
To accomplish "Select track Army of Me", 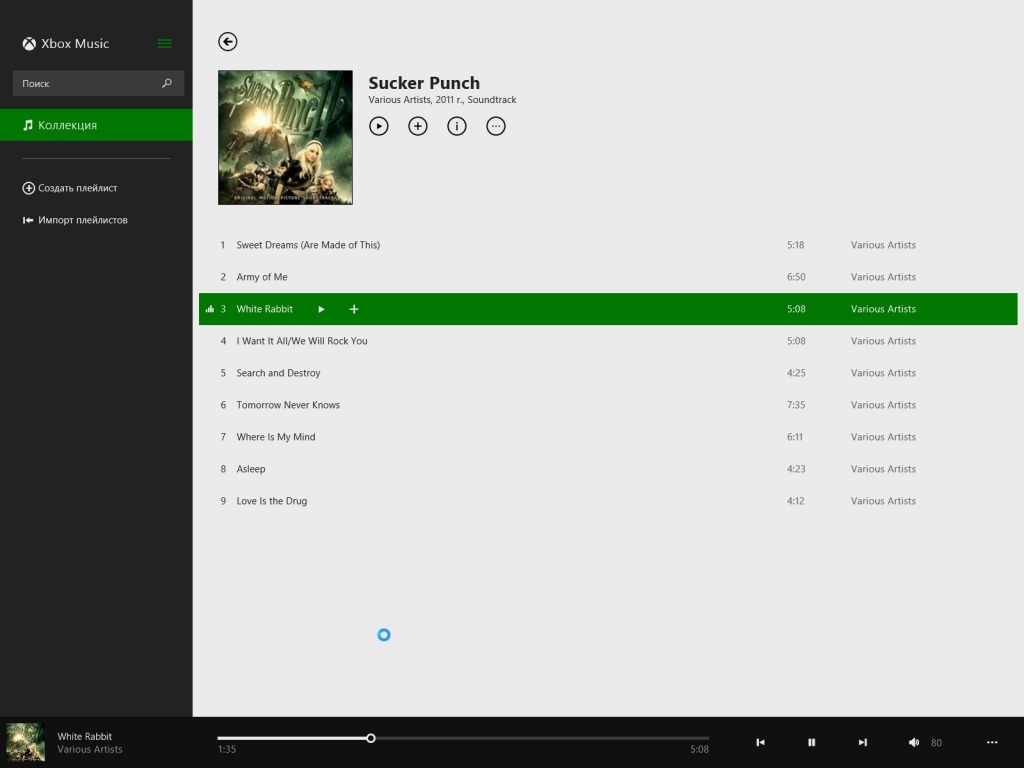I will tap(608, 277).
